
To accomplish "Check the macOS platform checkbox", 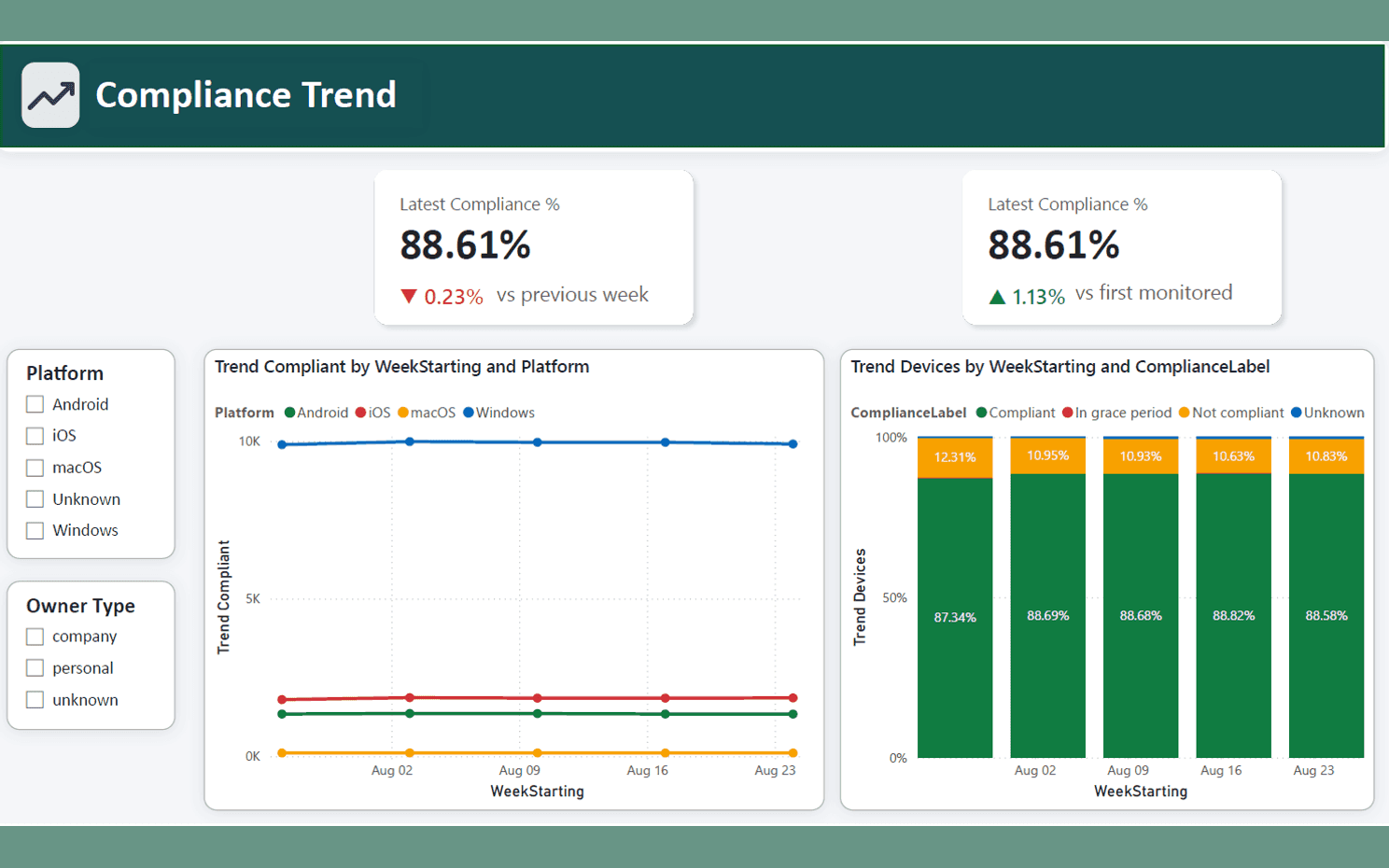I will pos(35,468).
